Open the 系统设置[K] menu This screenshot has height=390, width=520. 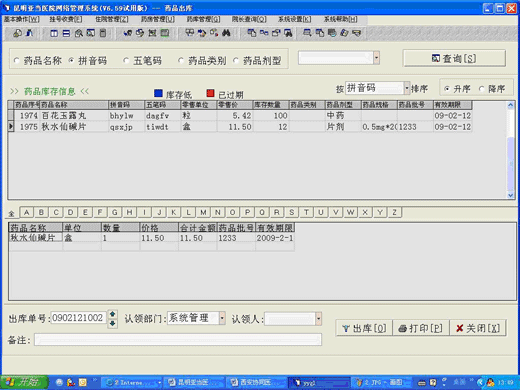pos(295,19)
